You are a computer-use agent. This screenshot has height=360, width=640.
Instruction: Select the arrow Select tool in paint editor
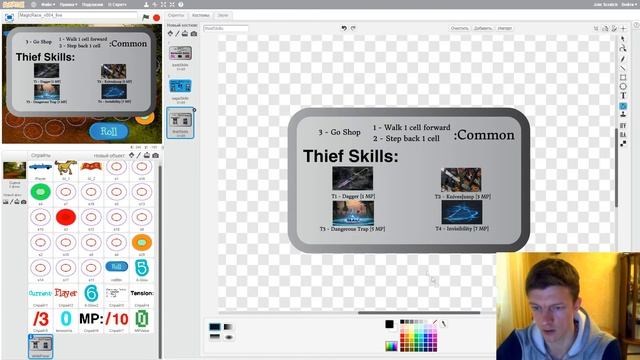pos(623,38)
